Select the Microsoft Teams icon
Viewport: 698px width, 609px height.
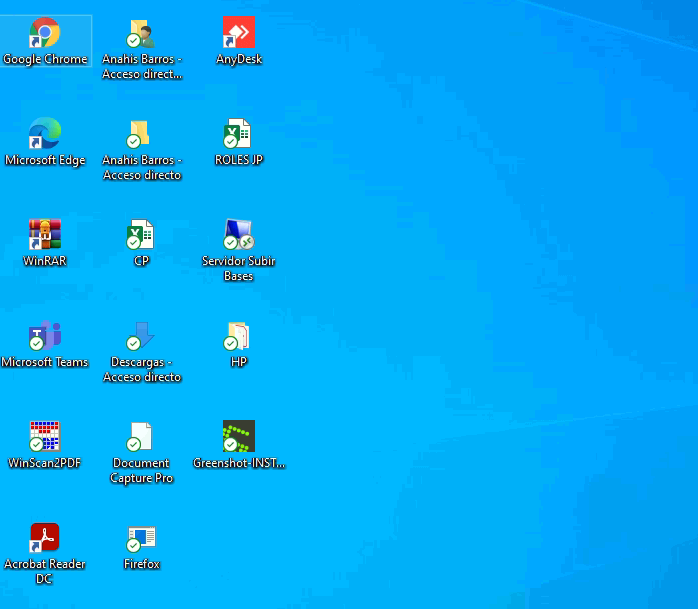(45, 335)
